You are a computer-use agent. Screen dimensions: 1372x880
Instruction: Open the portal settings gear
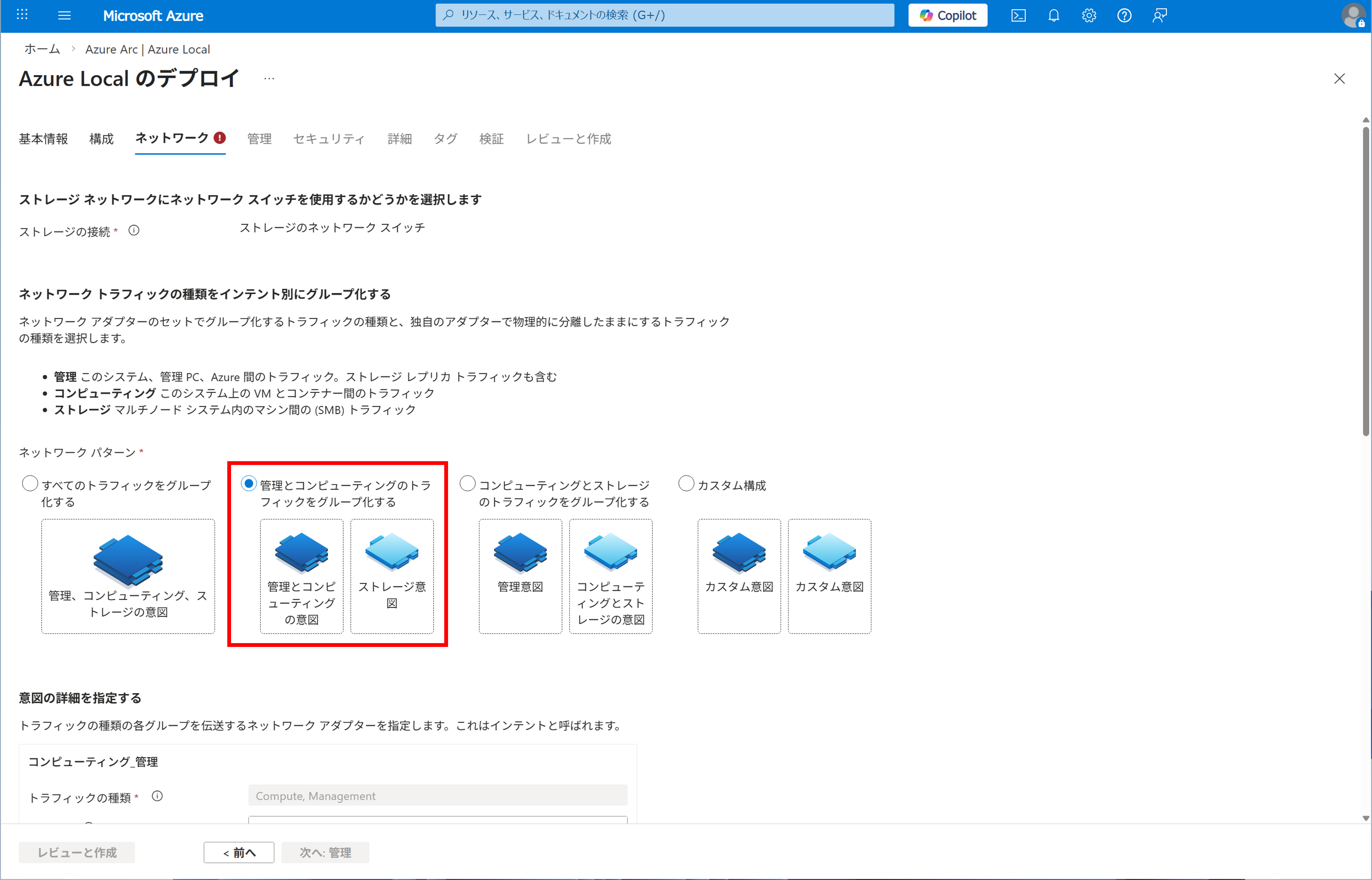coord(1089,15)
